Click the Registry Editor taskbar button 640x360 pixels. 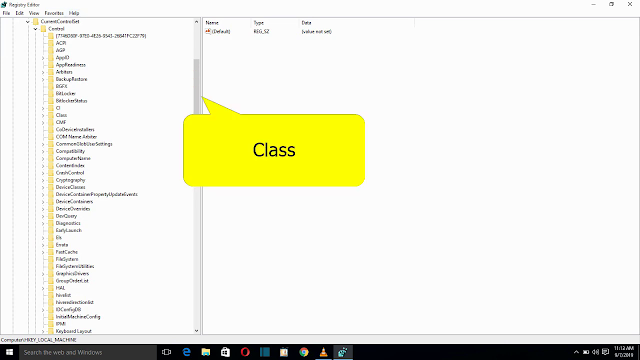click(343, 352)
